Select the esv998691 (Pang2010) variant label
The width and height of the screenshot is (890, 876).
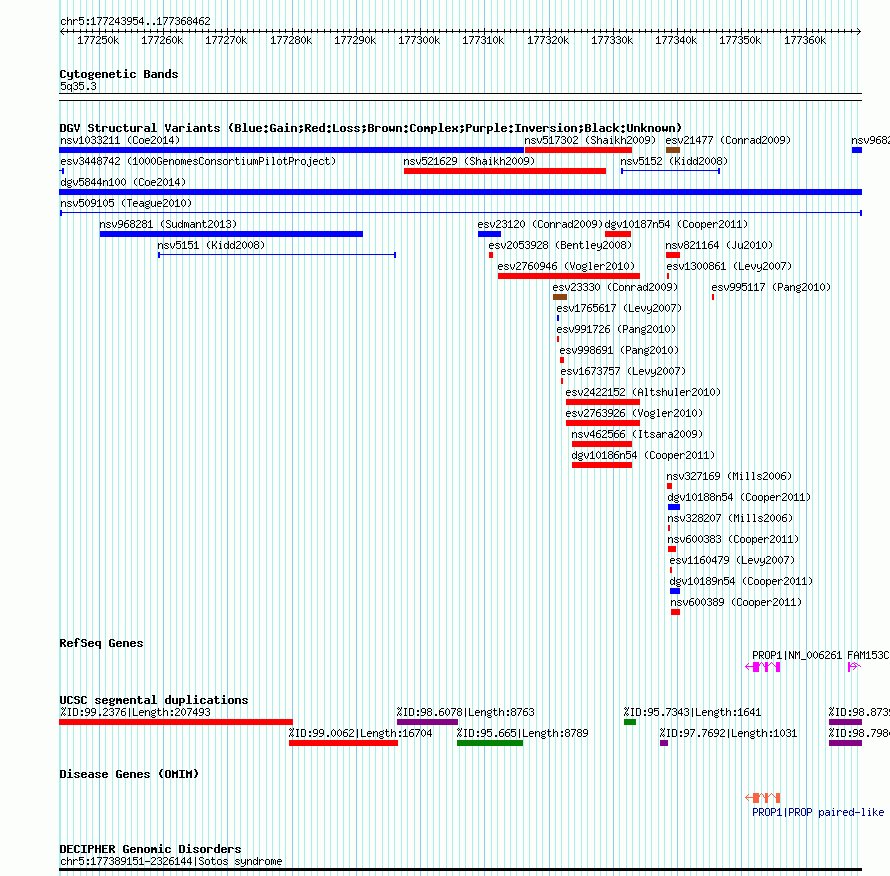click(x=619, y=350)
